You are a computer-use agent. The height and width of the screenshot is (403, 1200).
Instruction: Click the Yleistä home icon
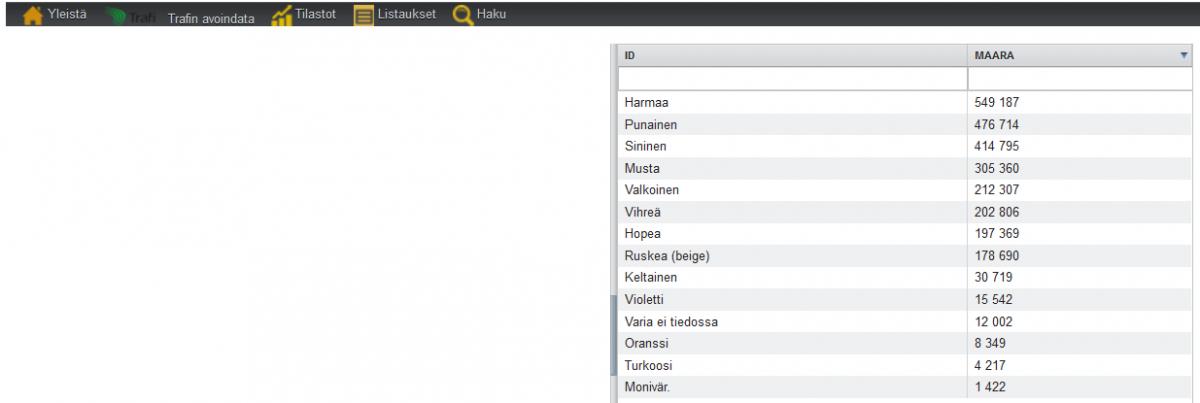click(32, 15)
